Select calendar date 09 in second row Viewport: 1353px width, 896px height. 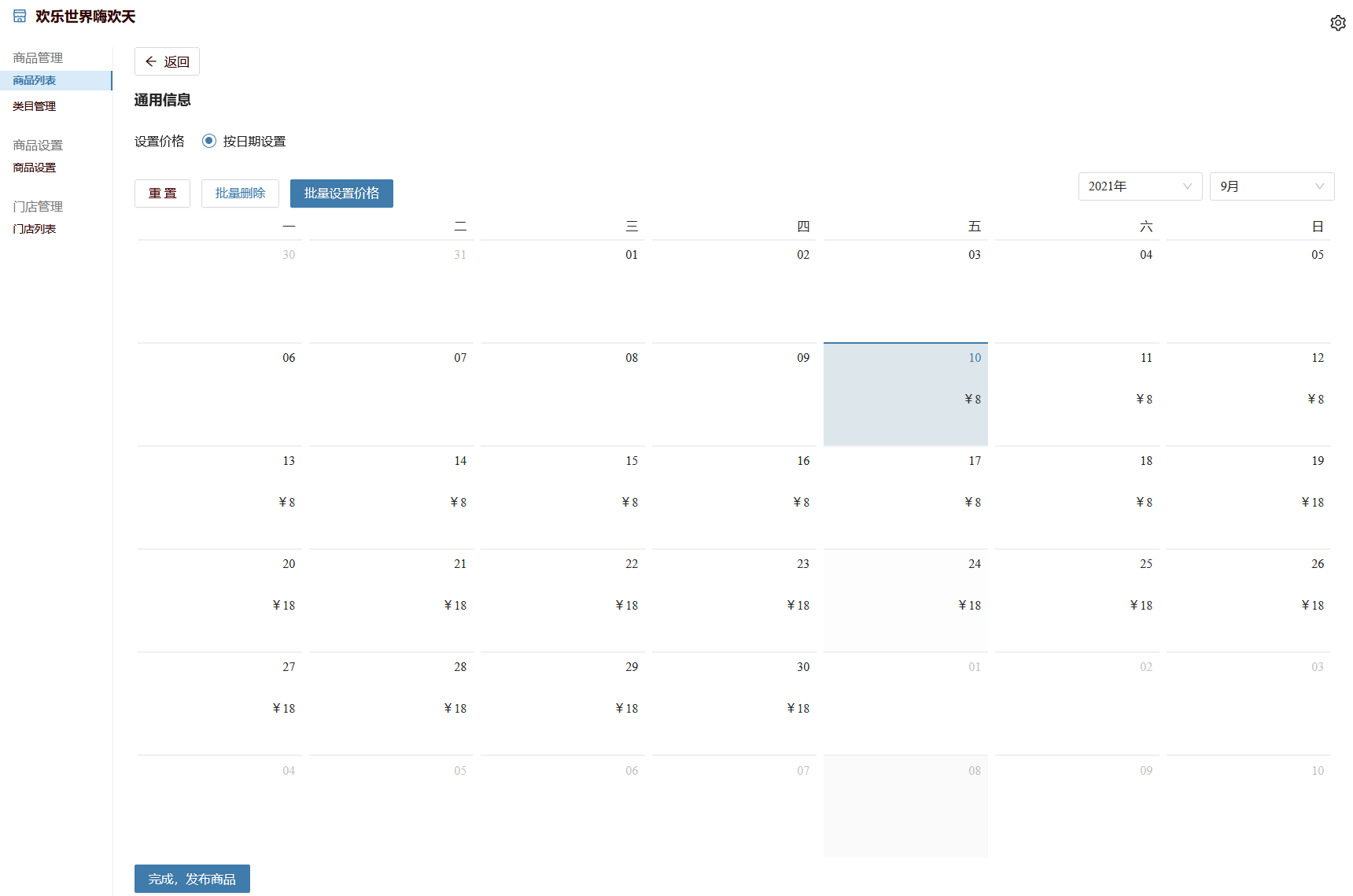click(734, 394)
